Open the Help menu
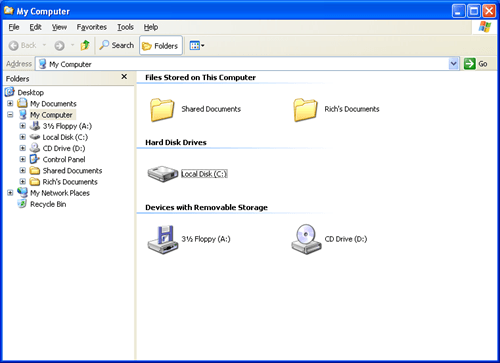The image size is (500, 363). pos(151,27)
